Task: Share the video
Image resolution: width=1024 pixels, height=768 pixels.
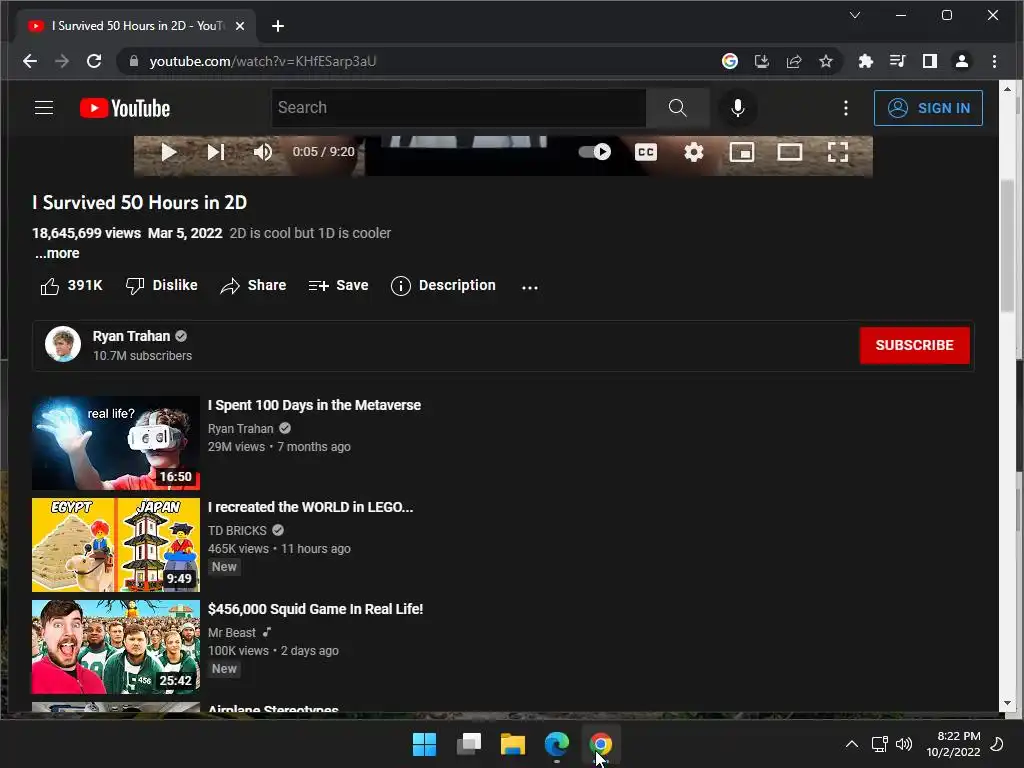Action: (253, 285)
